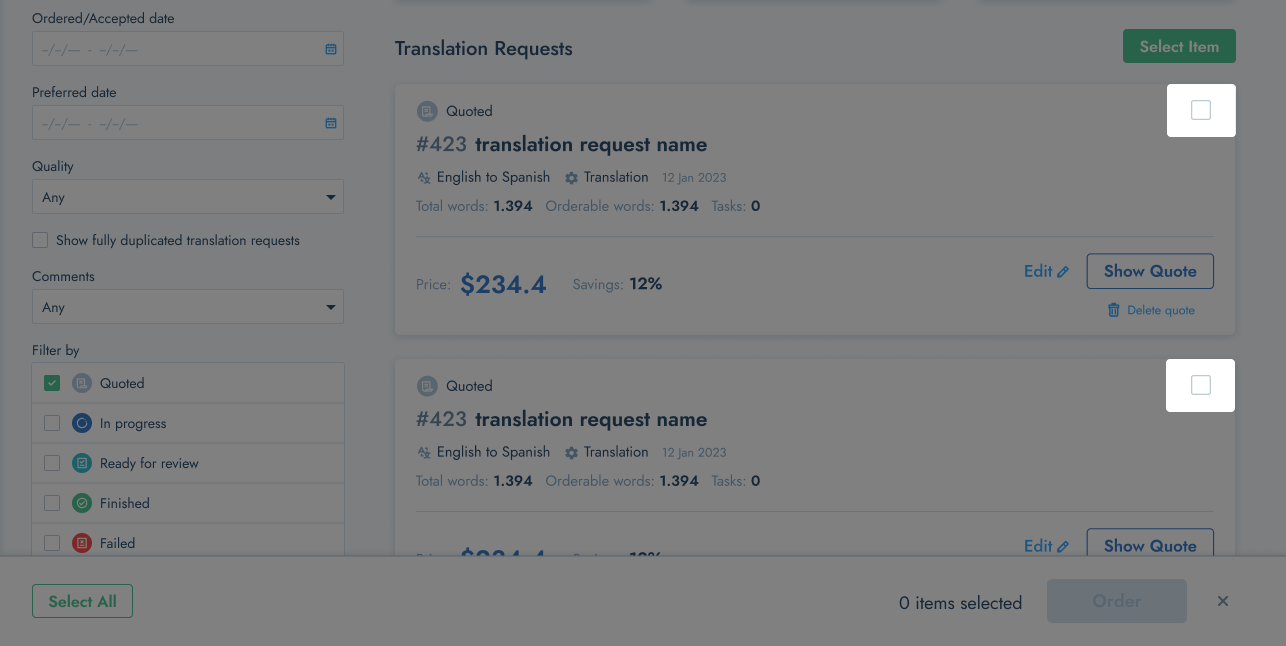
Task: Close the bottom selection bar
Action: tap(1223, 601)
